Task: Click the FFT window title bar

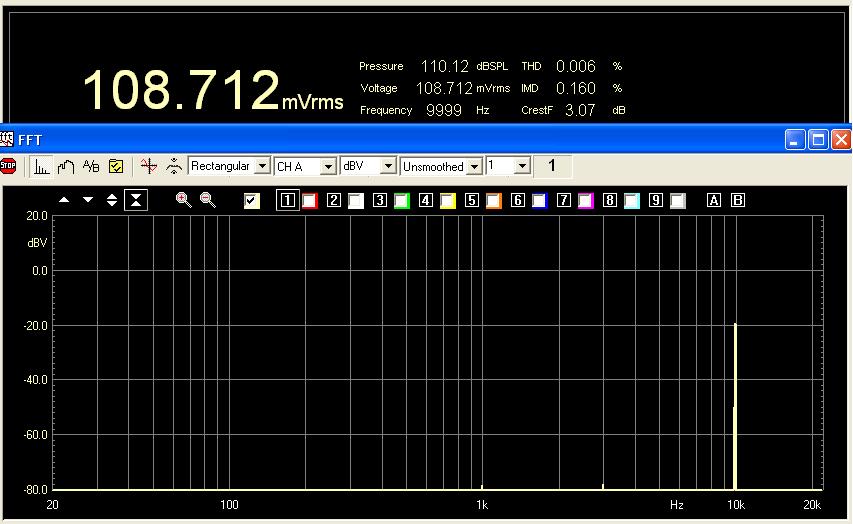Action: (x=400, y=139)
